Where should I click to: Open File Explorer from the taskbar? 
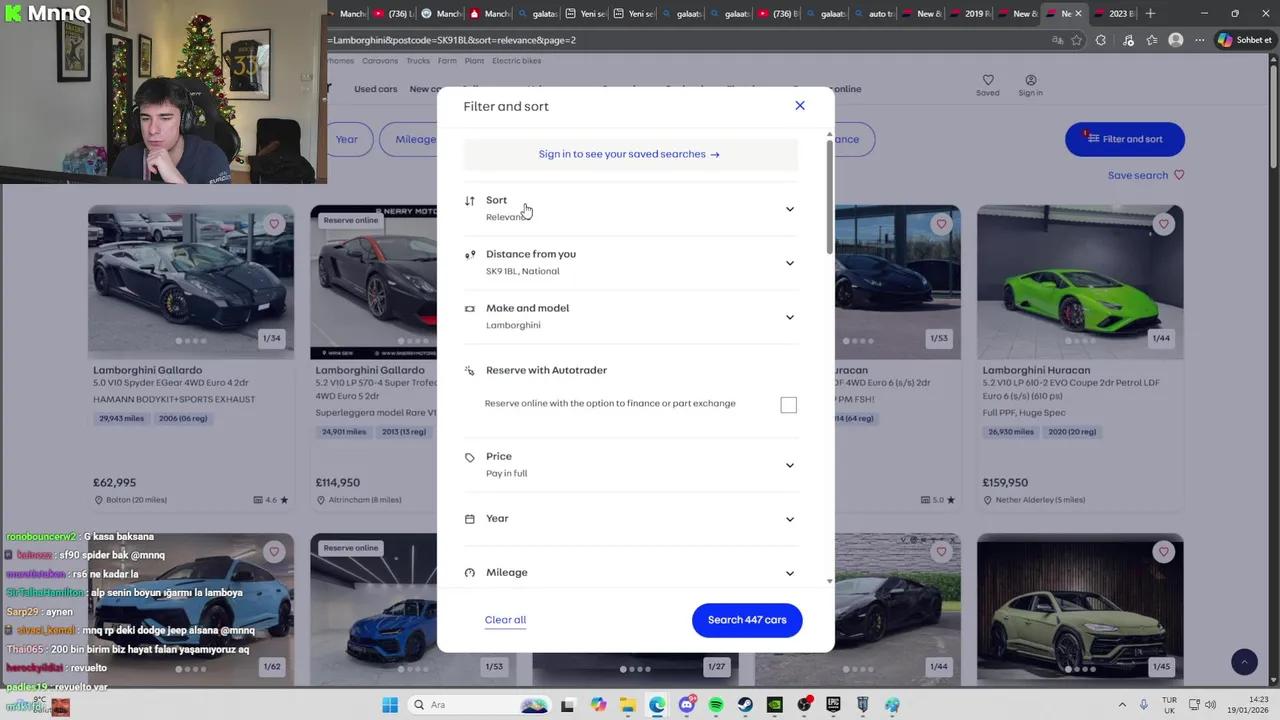[627, 705]
